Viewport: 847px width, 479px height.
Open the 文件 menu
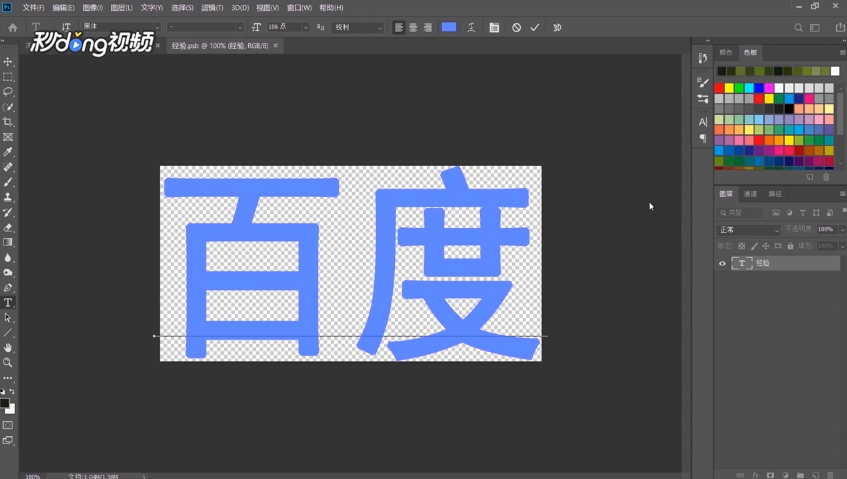33,8
